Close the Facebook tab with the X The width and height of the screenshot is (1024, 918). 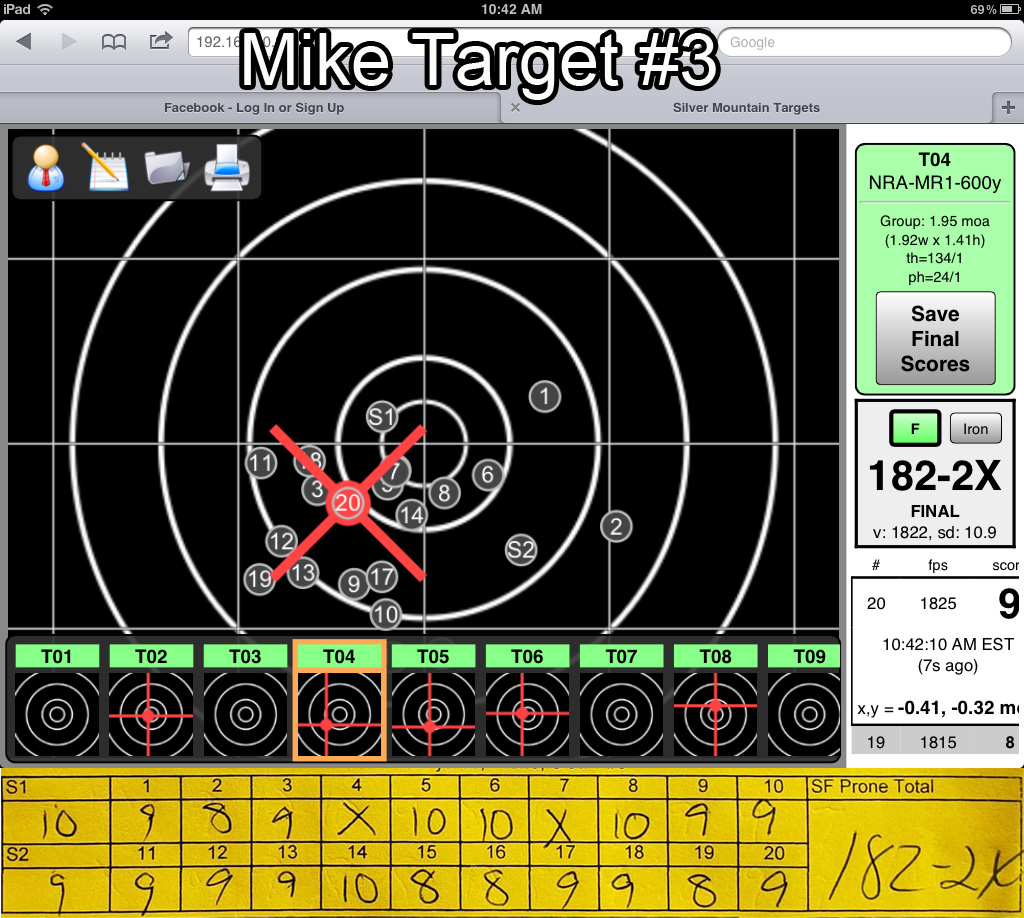click(515, 108)
